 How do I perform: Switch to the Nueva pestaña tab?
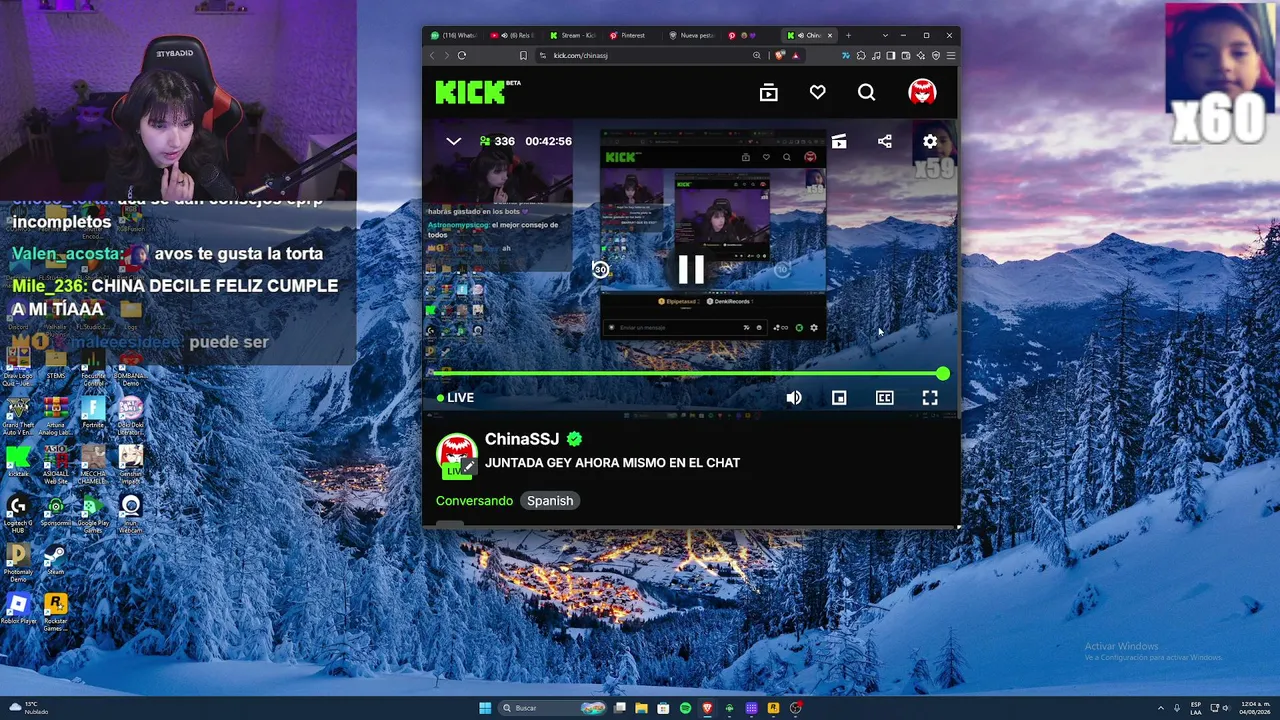pos(692,36)
